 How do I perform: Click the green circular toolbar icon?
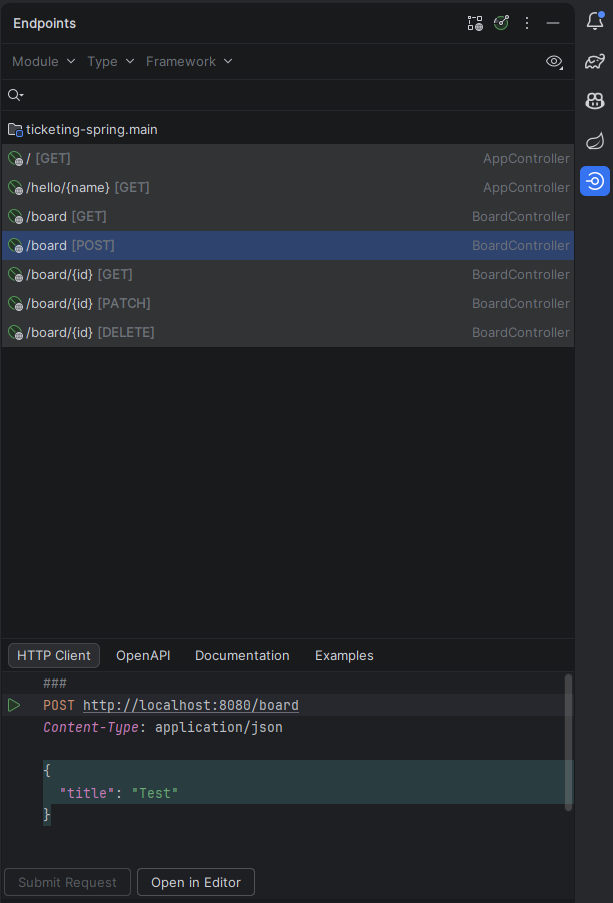point(501,22)
